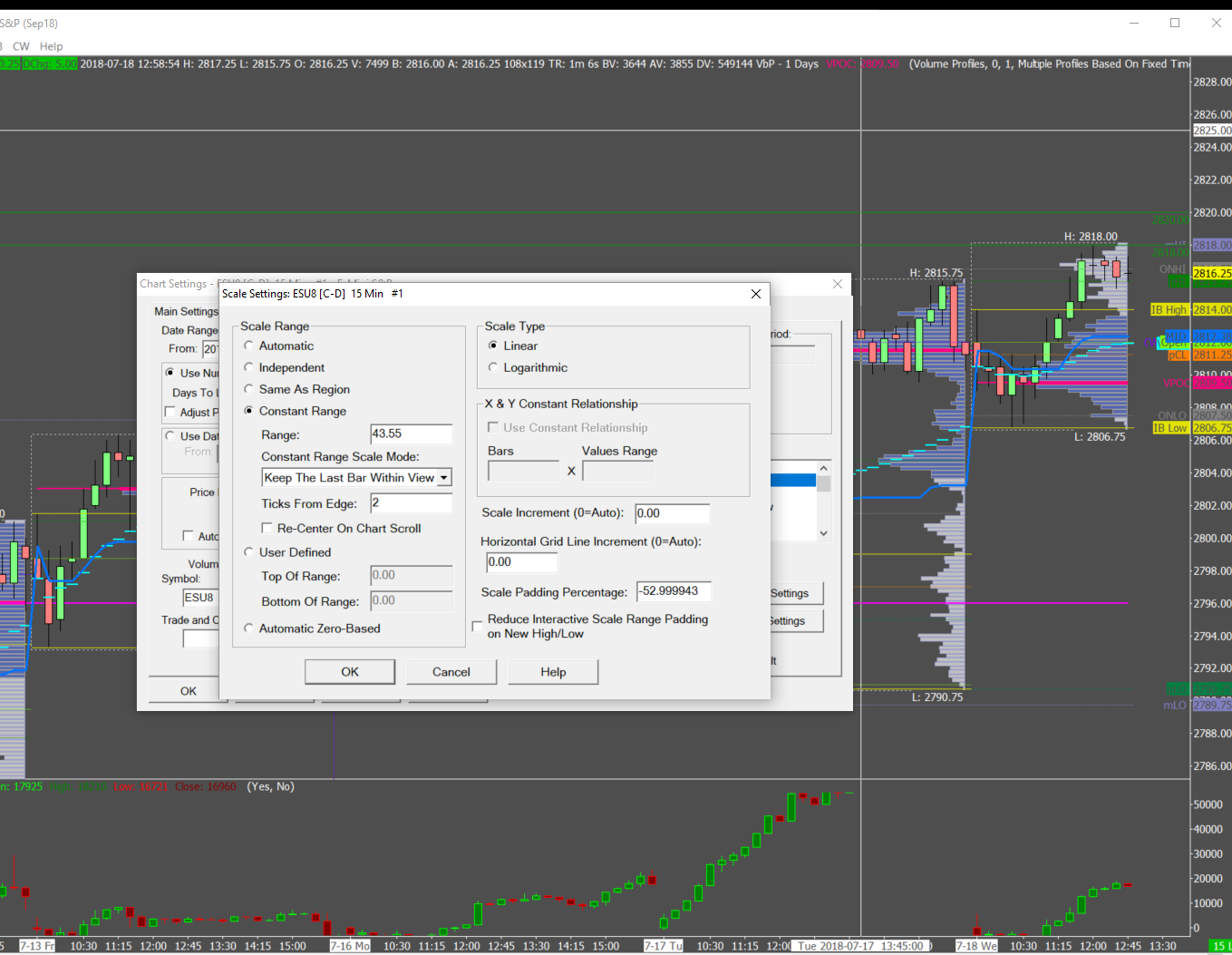Select Automatic scale range option
Image resolution: width=1232 pixels, height=955 pixels.
coord(249,346)
